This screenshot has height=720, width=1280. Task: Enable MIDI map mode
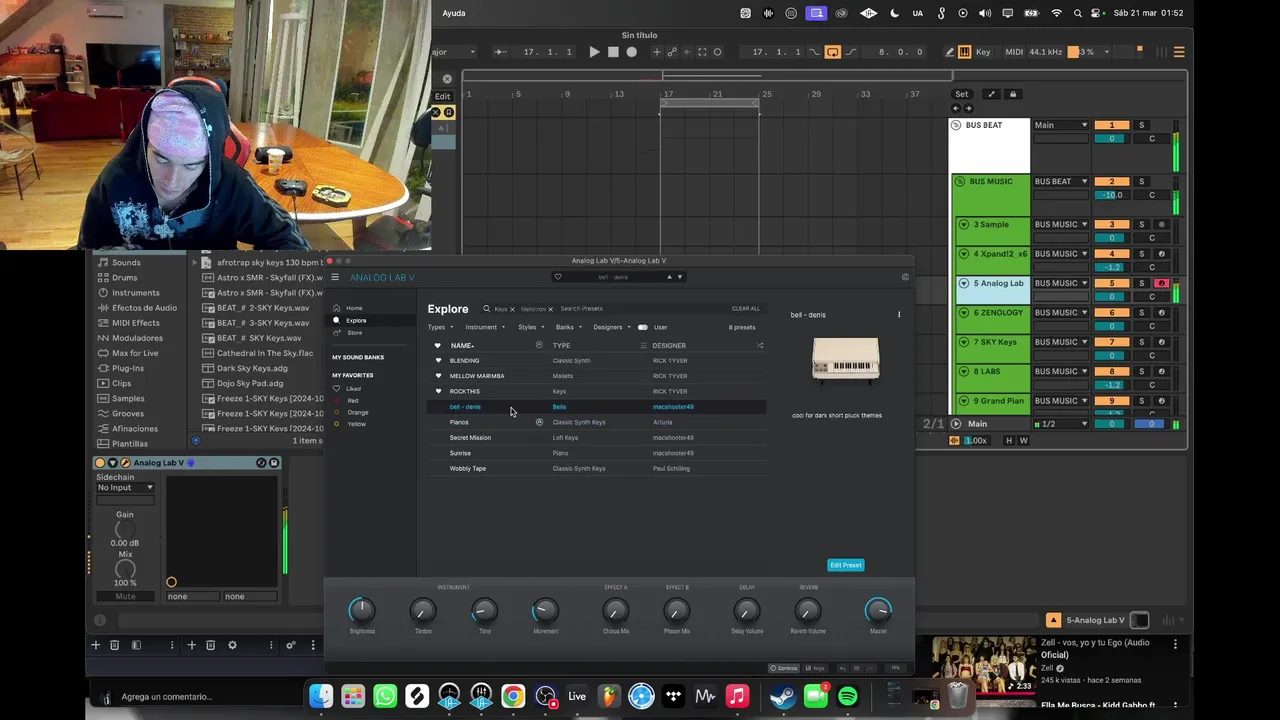[x=1014, y=52]
